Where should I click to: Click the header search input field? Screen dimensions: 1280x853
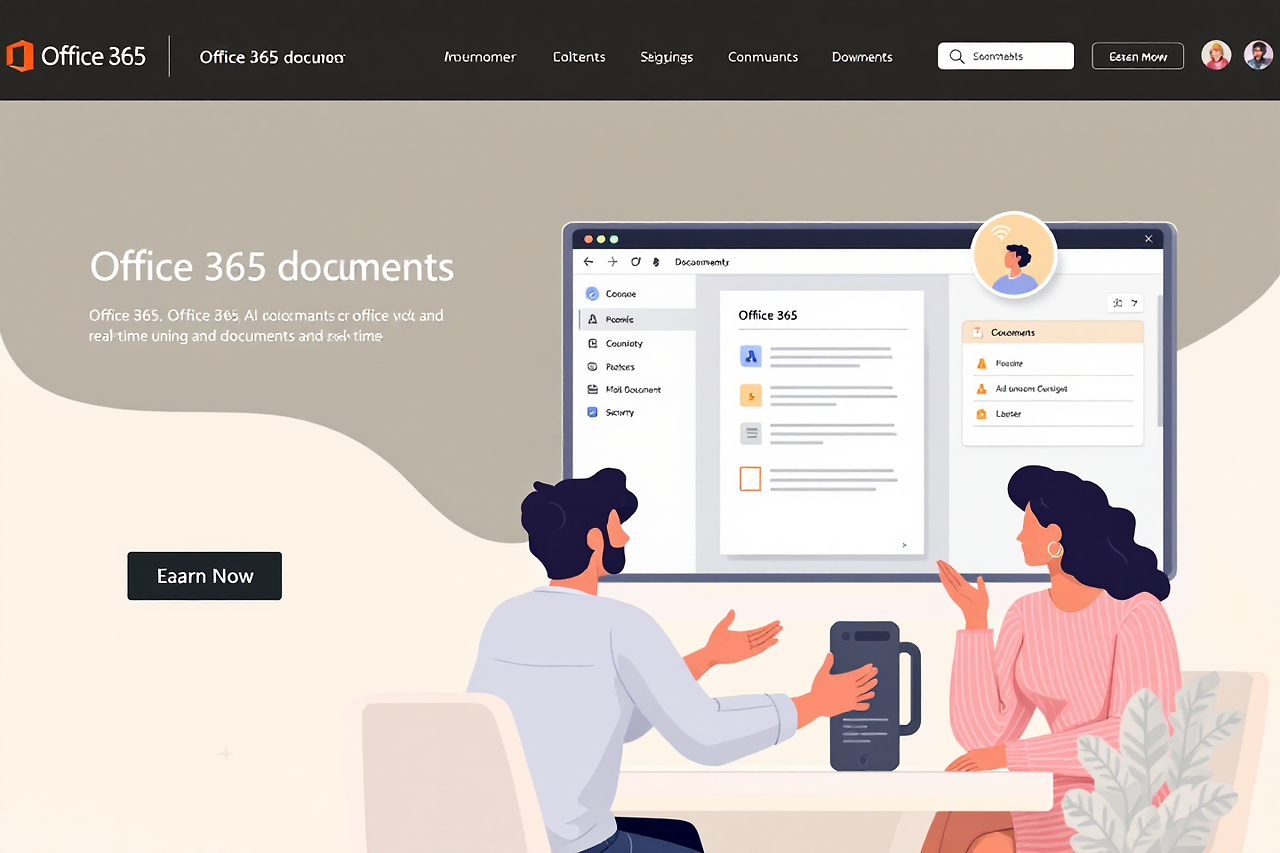(1006, 56)
